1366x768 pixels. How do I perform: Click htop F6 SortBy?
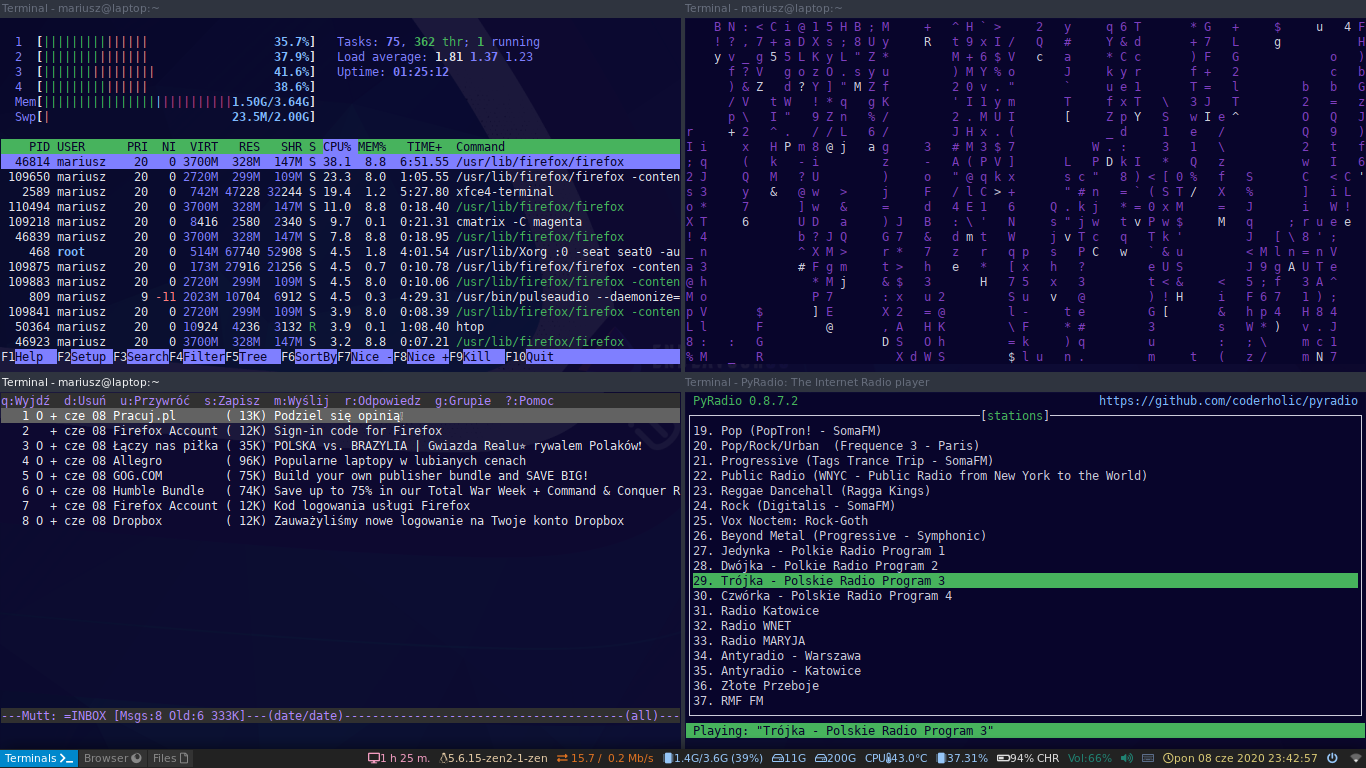point(309,357)
